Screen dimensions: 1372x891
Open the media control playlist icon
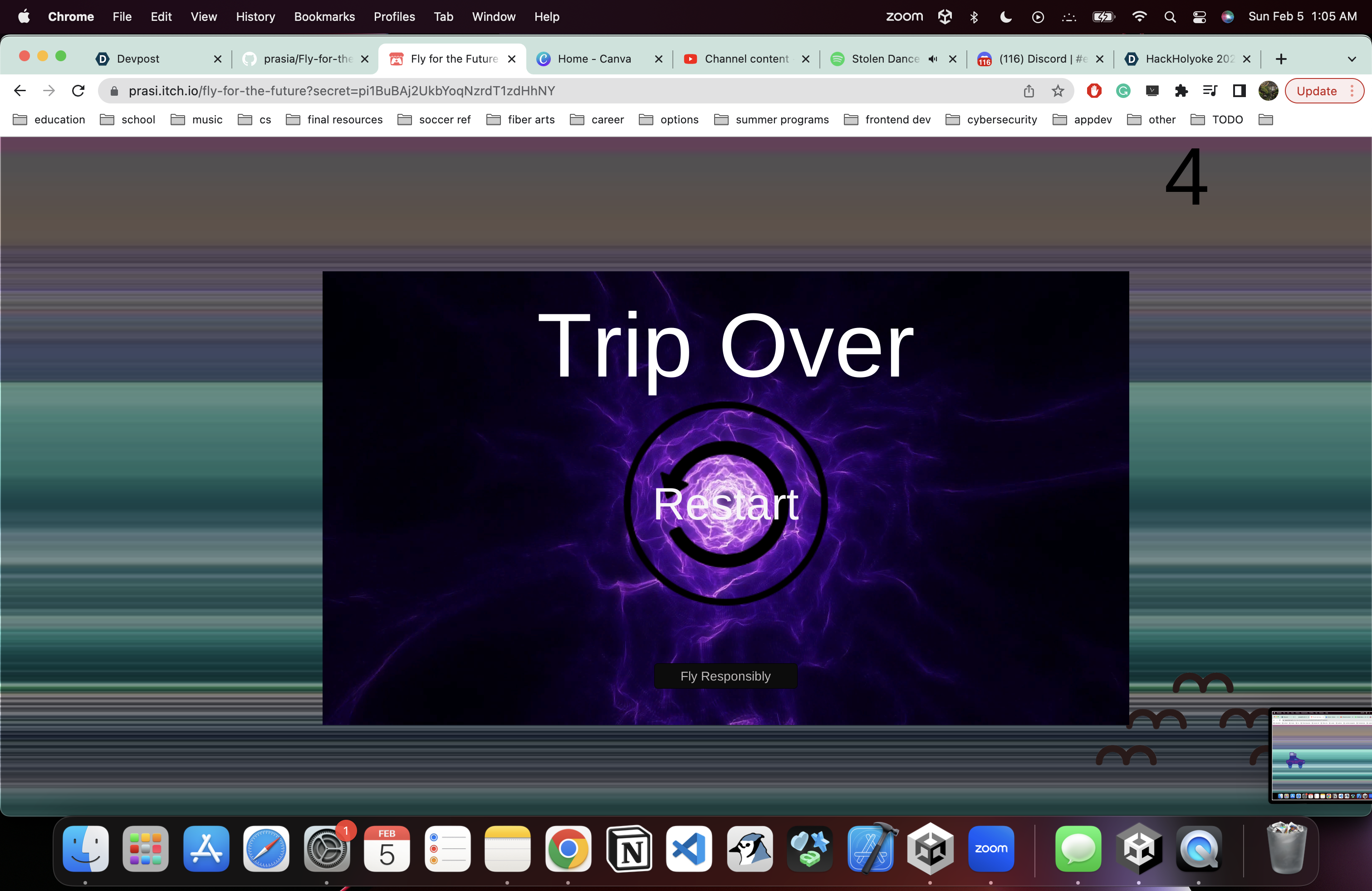[1210, 91]
